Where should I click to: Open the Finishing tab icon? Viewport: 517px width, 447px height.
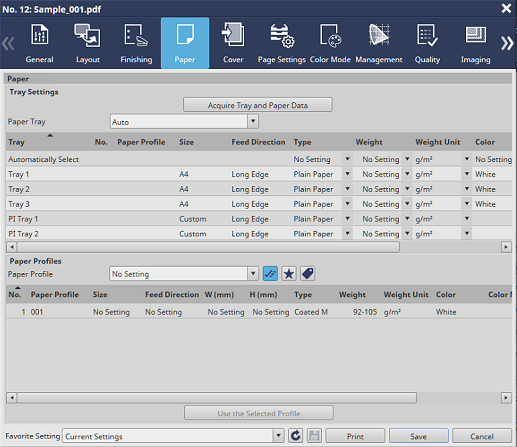(136, 35)
